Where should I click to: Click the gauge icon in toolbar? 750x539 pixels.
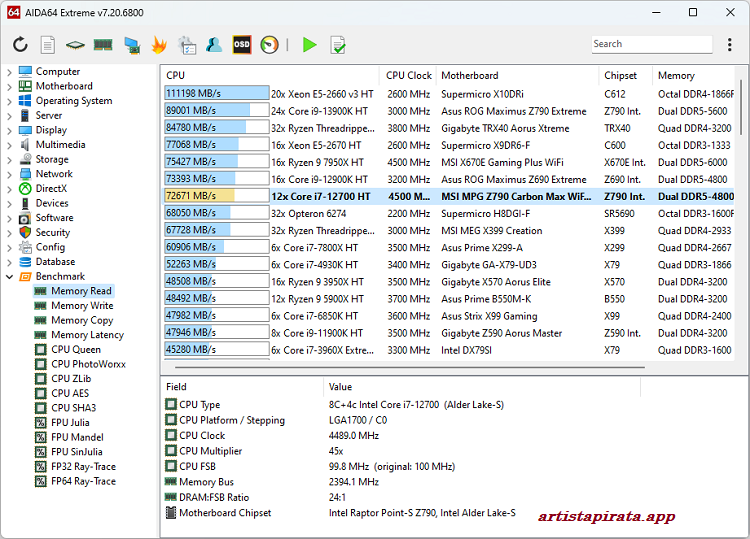[269, 44]
